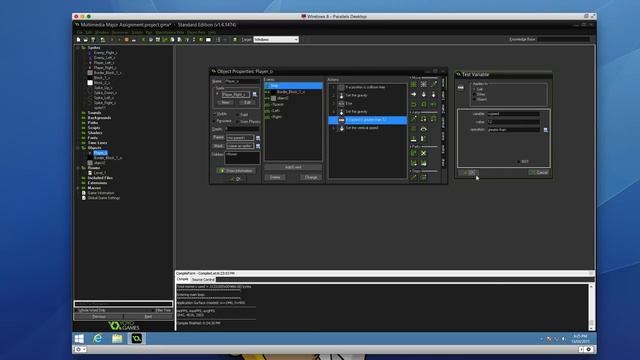
Task: Add the Move to Contact action icon
Action: click(x=413, y=139)
